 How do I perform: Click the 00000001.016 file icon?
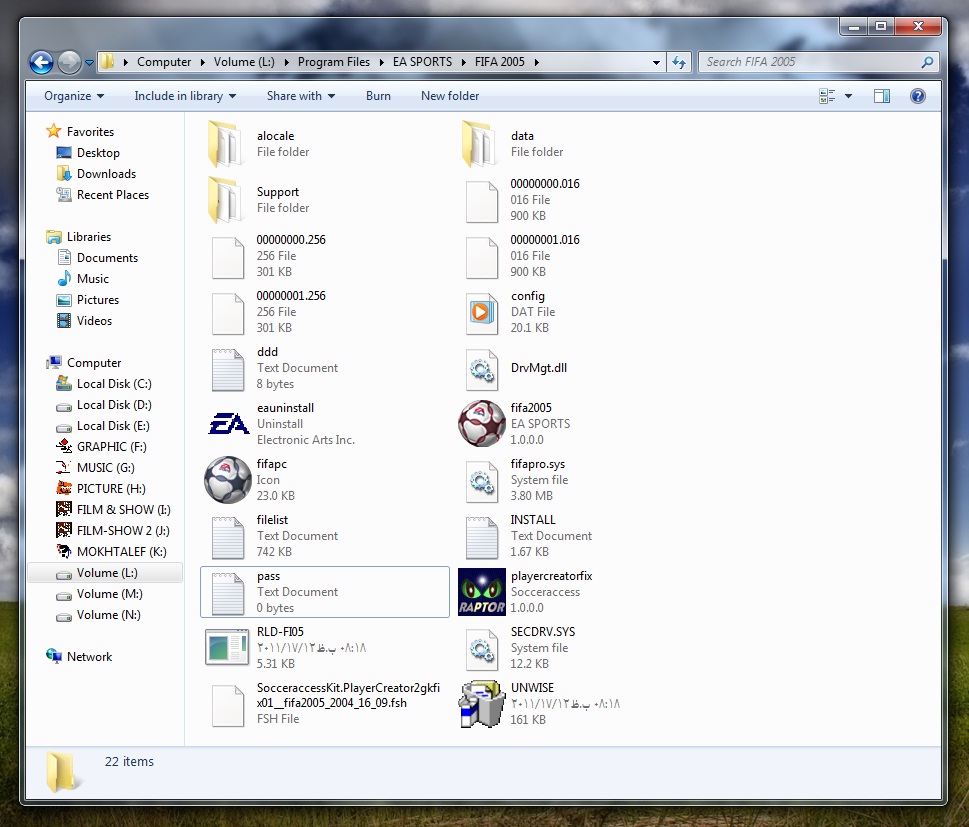tap(481, 257)
